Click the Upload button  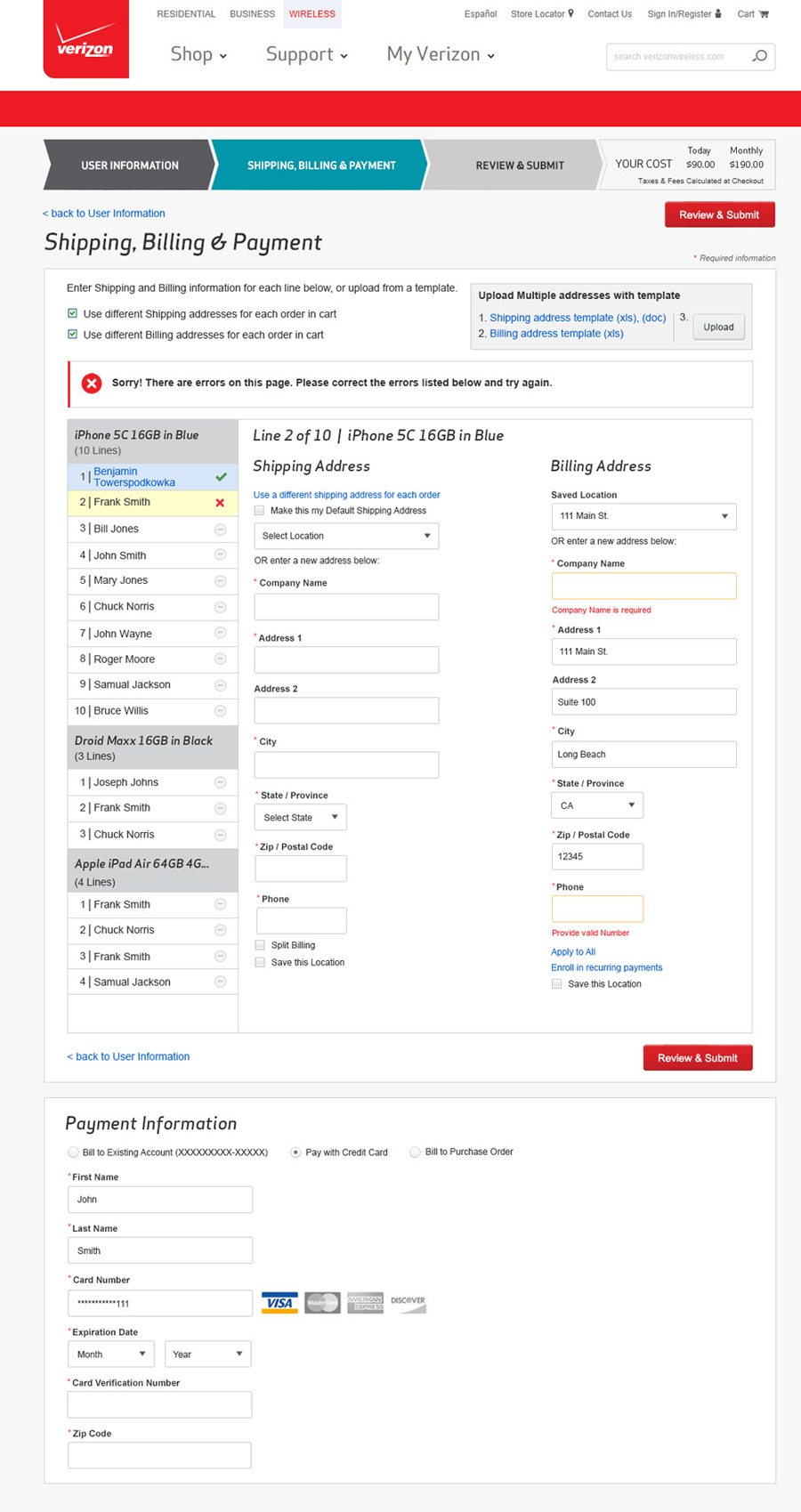click(718, 327)
